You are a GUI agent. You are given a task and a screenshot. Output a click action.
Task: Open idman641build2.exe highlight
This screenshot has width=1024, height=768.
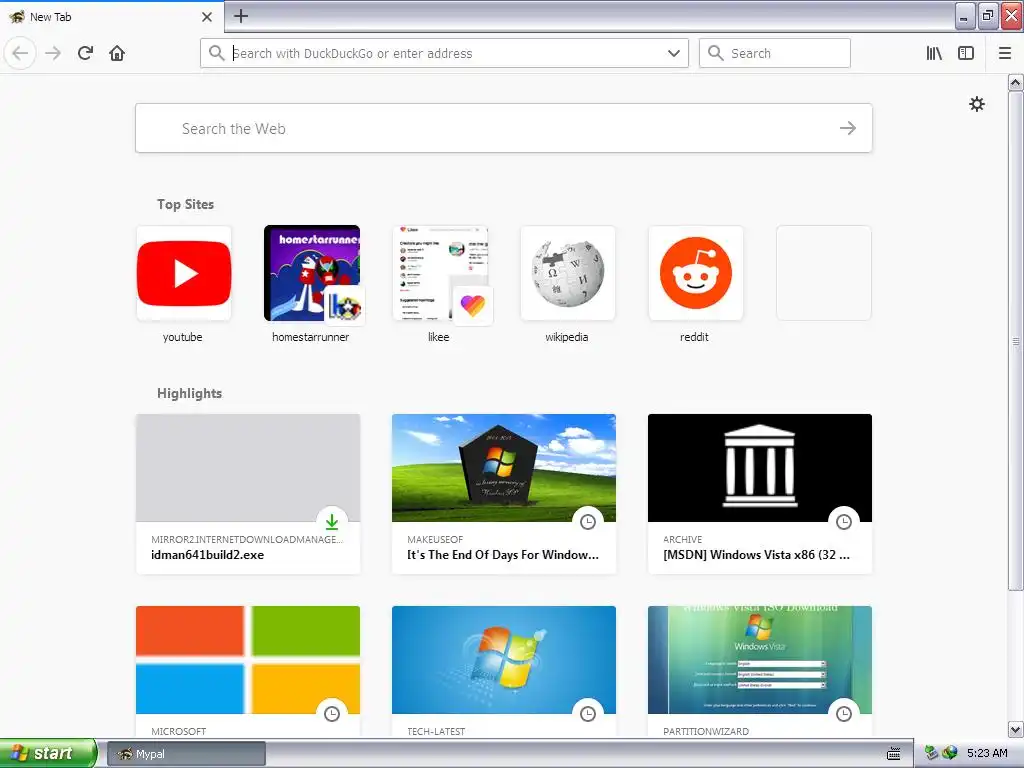[248, 494]
